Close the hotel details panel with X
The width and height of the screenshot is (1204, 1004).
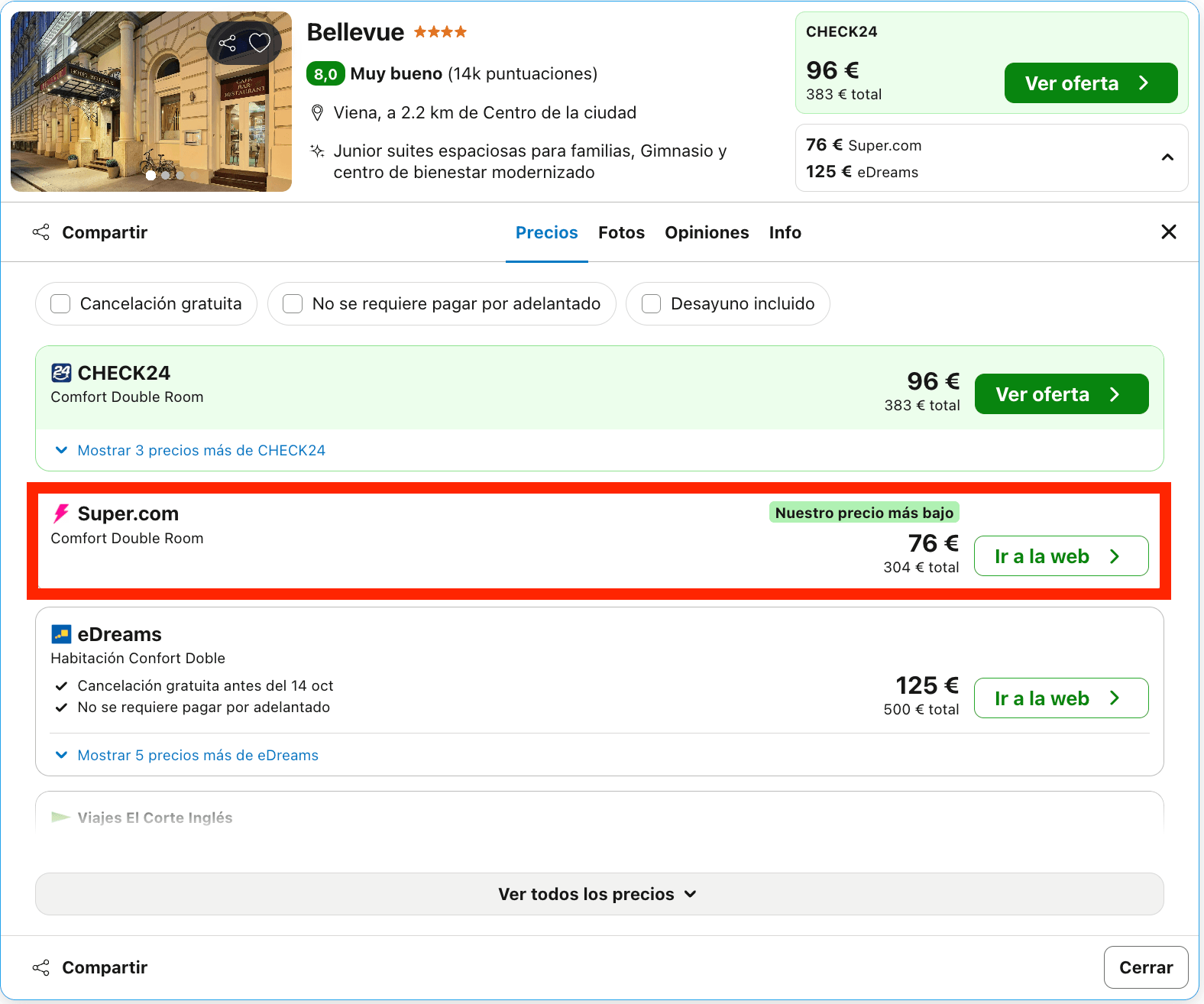pos(1168,232)
